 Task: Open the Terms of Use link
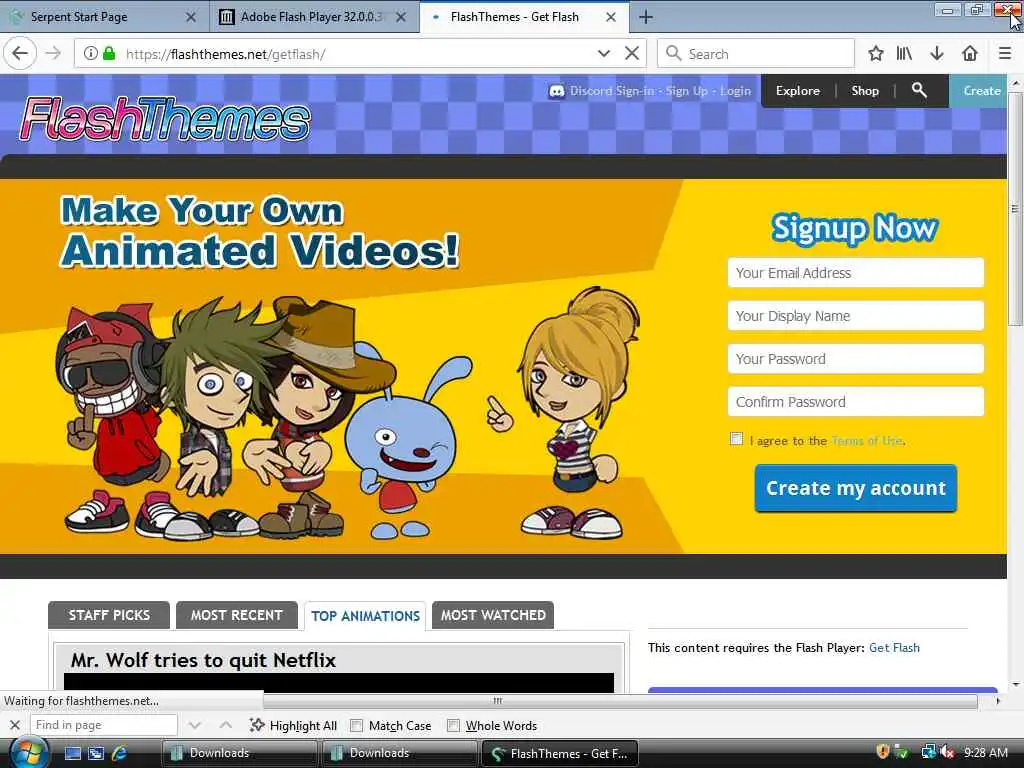tap(867, 441)
